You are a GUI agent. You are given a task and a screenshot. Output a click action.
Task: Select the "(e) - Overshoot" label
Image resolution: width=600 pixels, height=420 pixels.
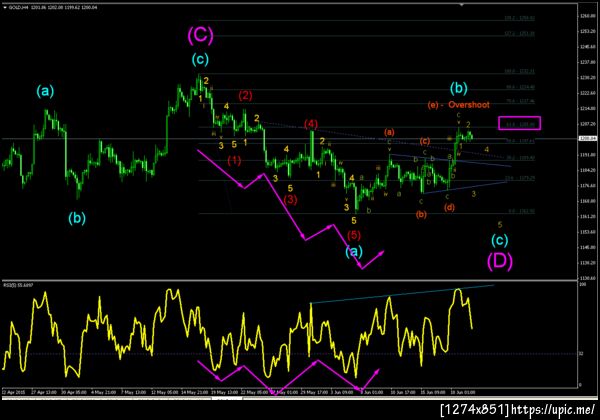click(458, 104)
